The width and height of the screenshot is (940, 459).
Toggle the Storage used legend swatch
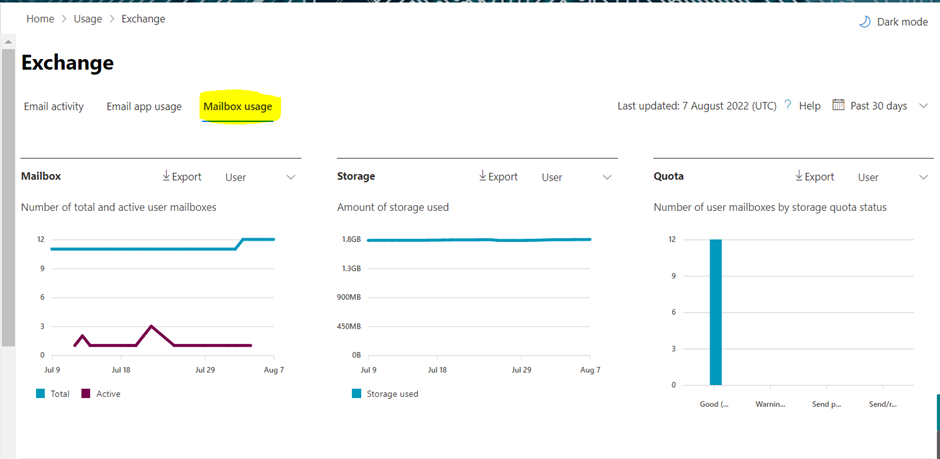(x=357, y=394)
